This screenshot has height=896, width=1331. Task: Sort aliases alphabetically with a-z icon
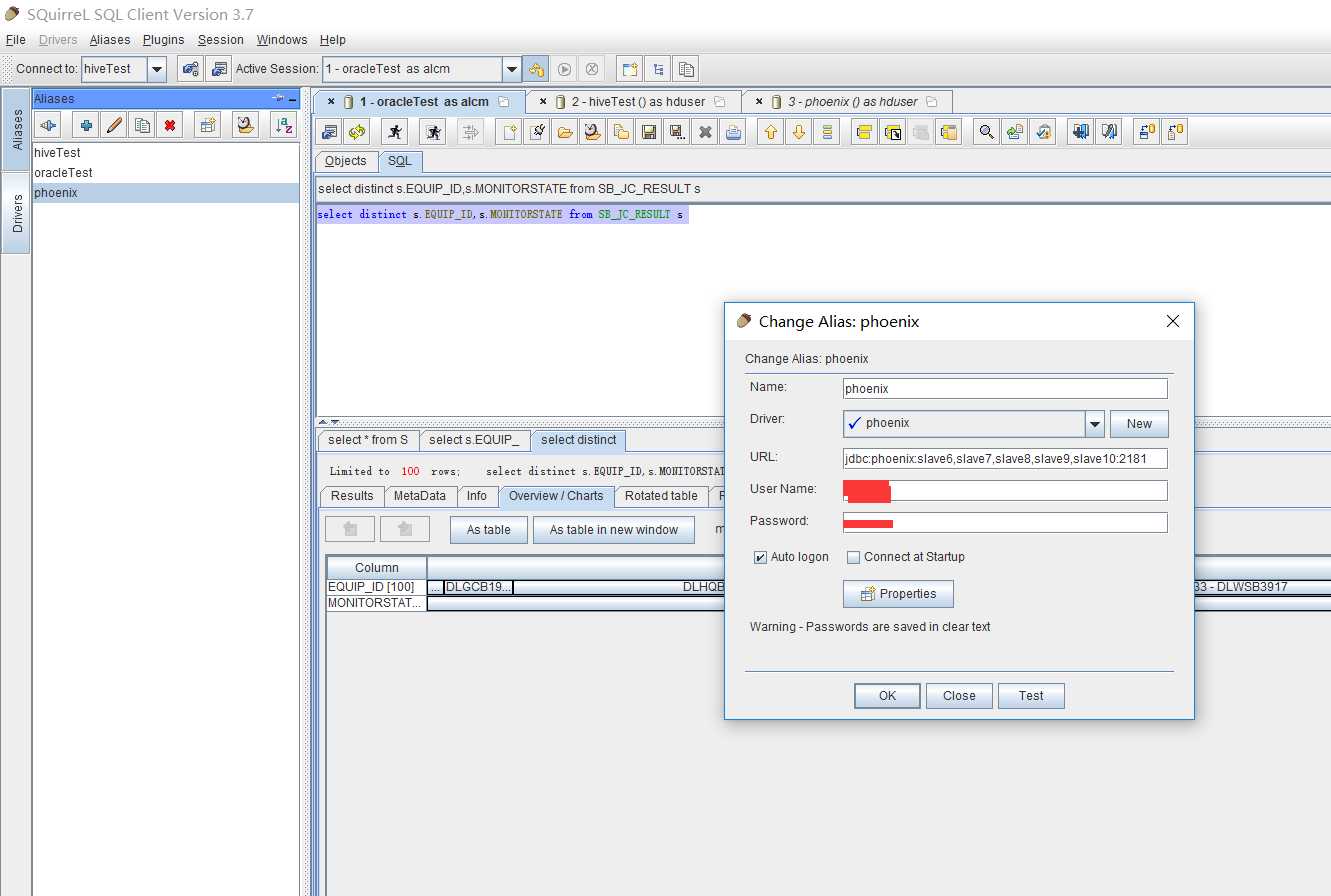click(x=285, y=125)
